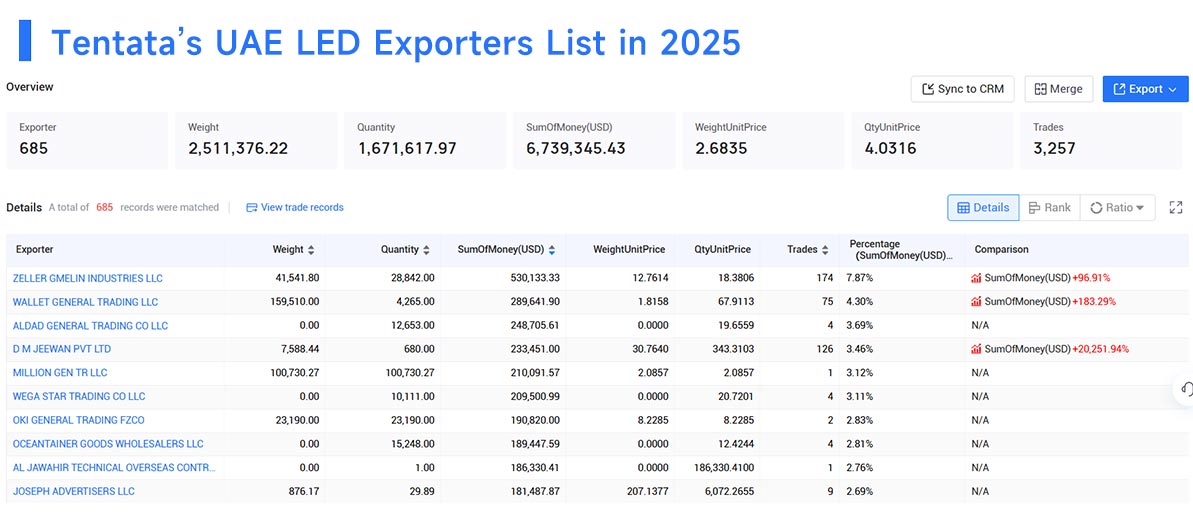Open OKI GENERAL TRADING FZCO link
Screen dimensions: 1193x514
pyautogui.click(x=78, y=420)
